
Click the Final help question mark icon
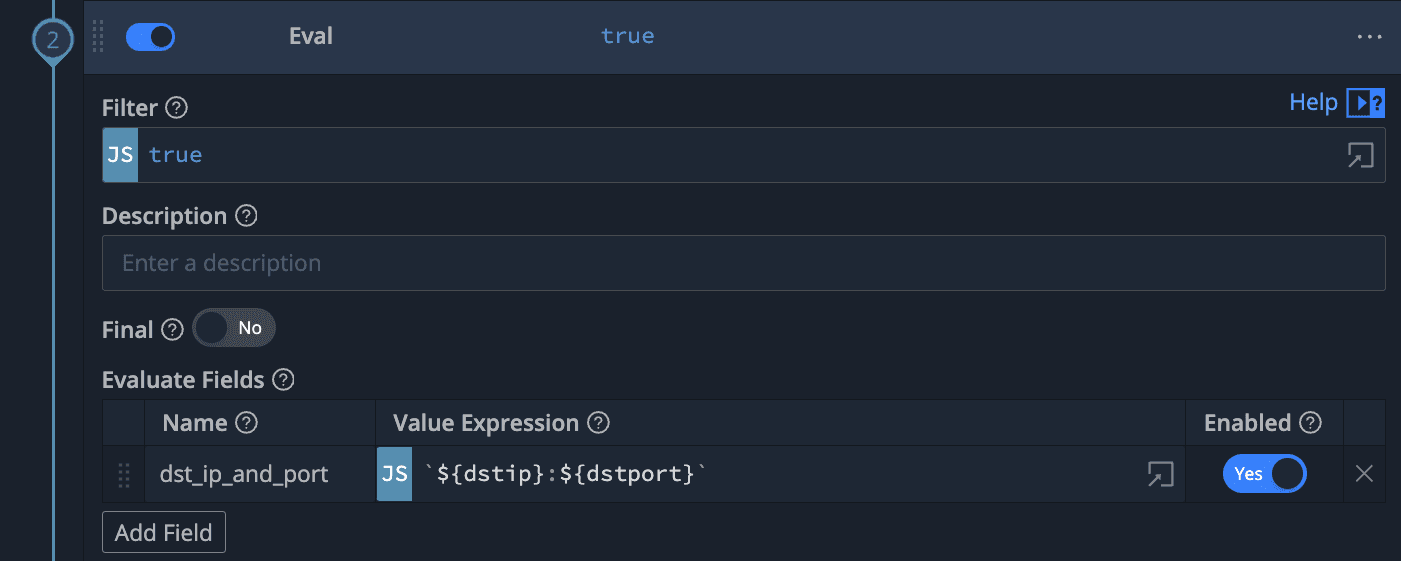coord(173,329)
